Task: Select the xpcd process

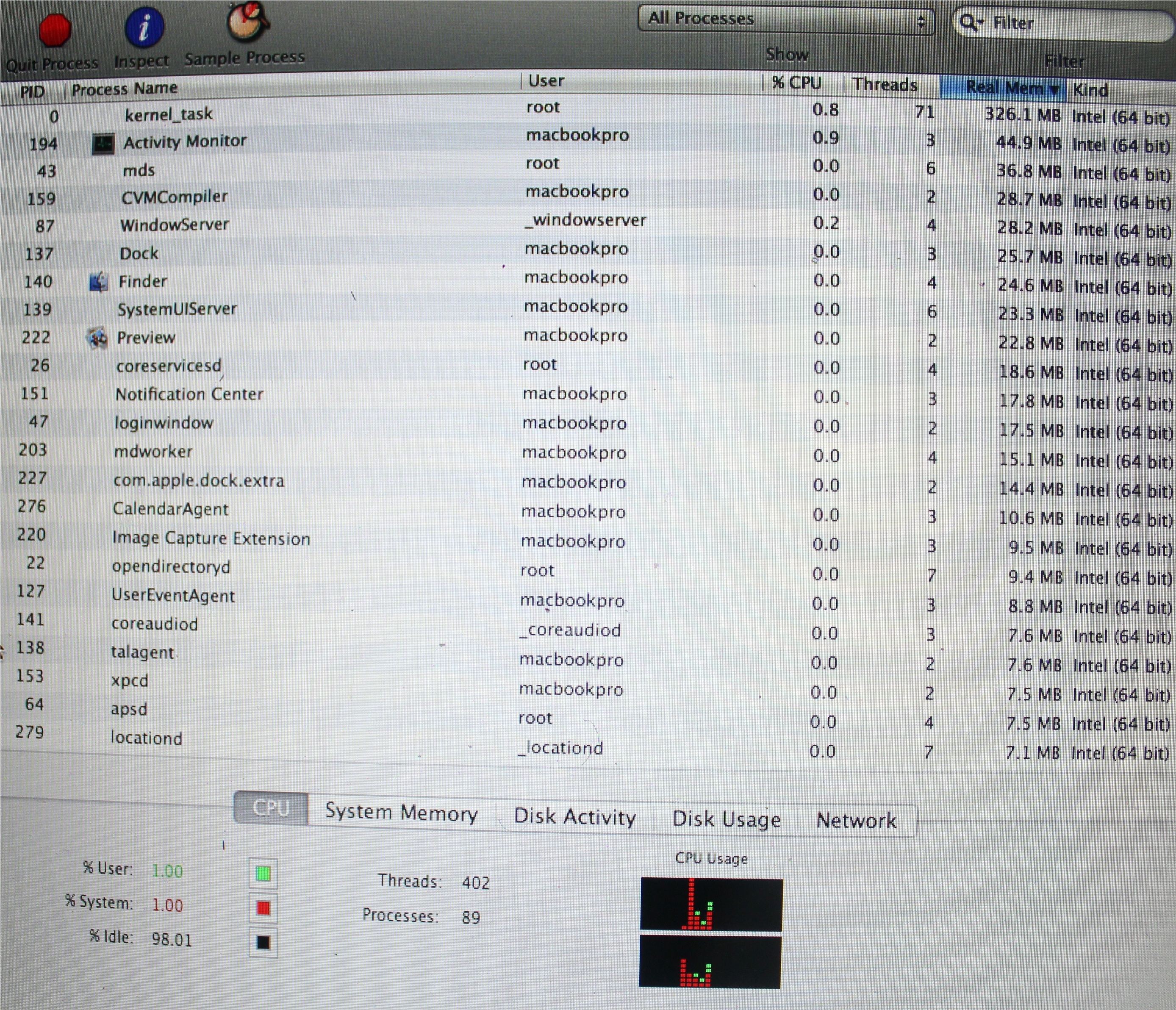Action: pos(129,680)
